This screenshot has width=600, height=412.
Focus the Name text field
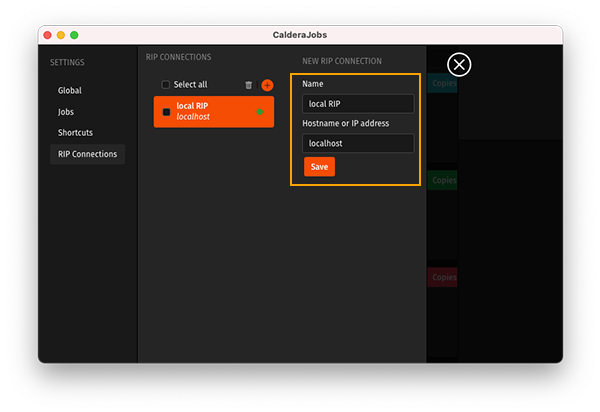358,104
